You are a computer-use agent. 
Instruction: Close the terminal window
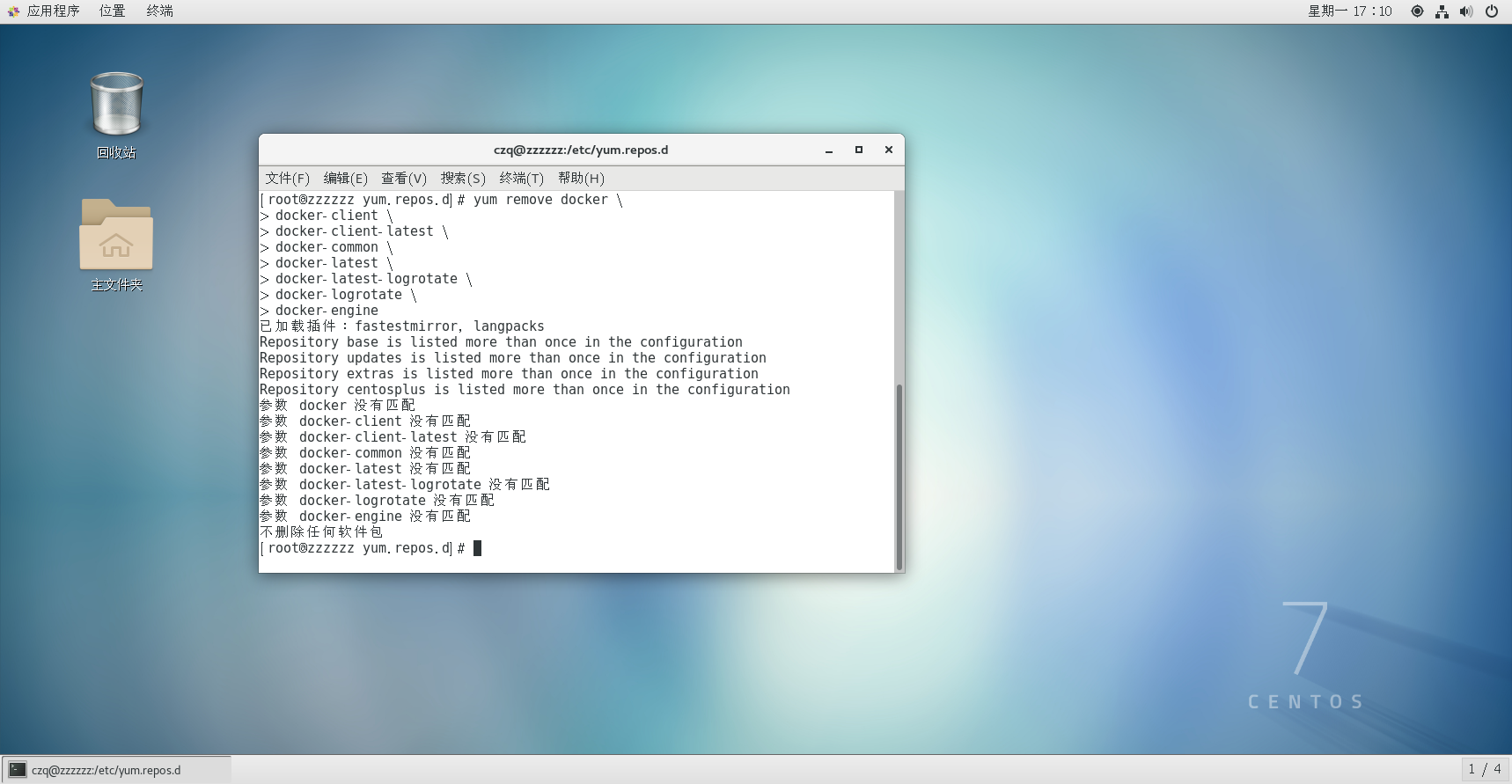(x=889, y=150)
